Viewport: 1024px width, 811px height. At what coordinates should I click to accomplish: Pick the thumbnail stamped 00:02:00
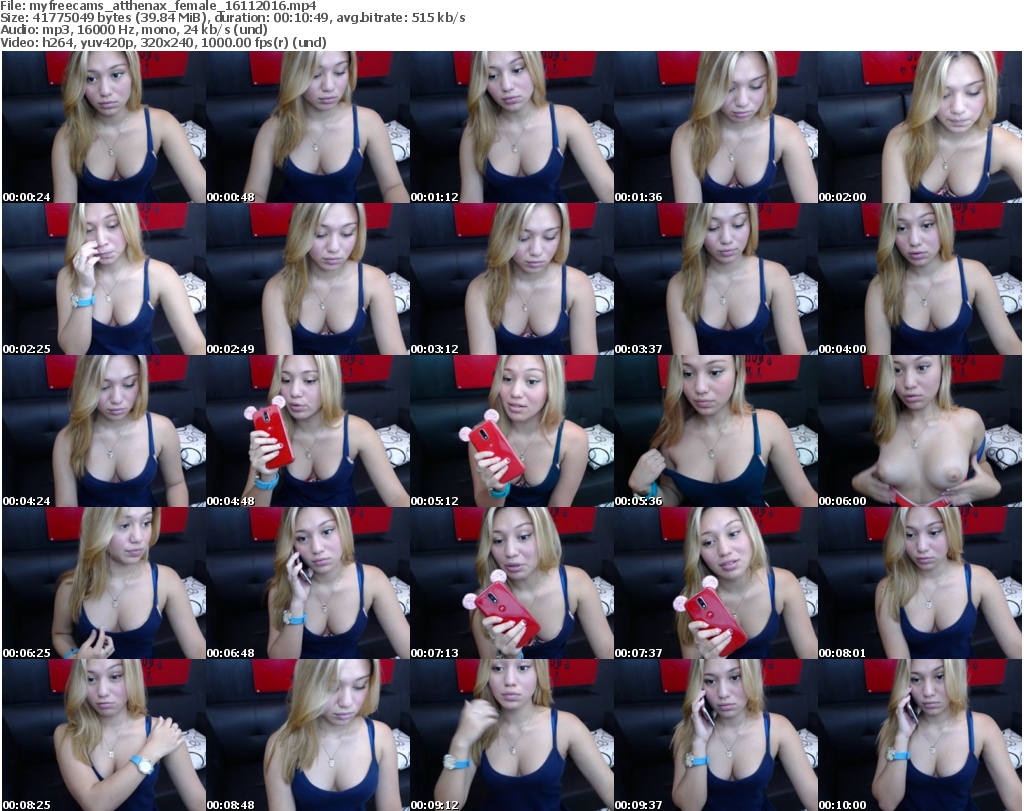pyautogui.click(x=920, y=127)
